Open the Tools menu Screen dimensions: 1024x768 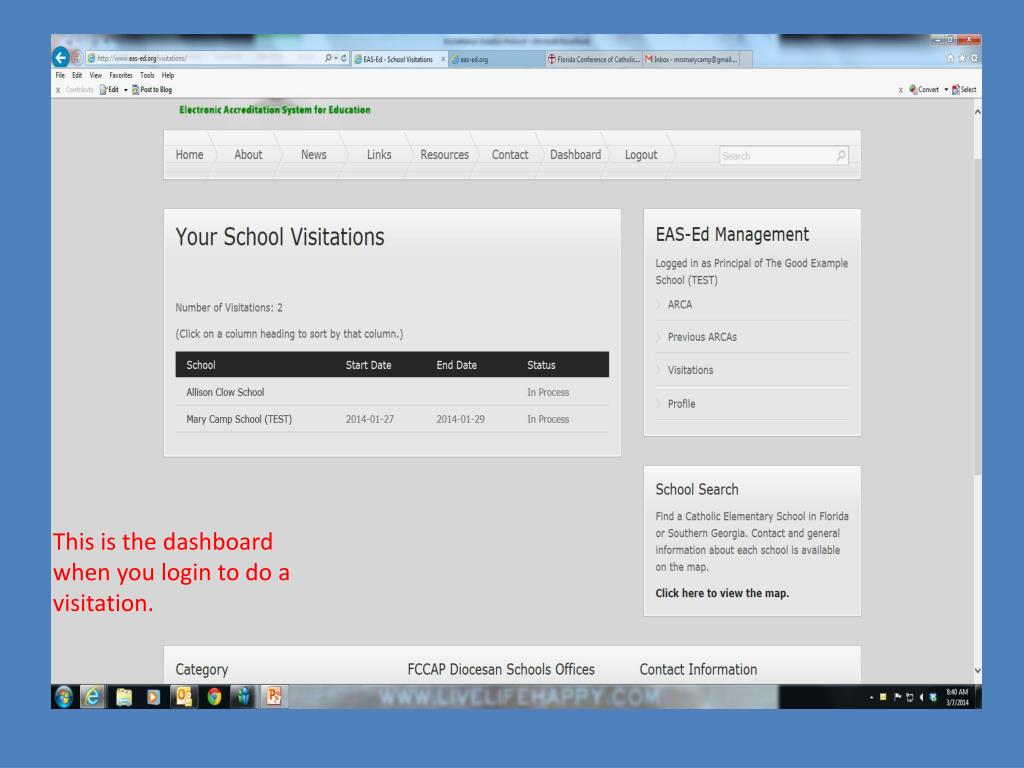coord(147,75)
